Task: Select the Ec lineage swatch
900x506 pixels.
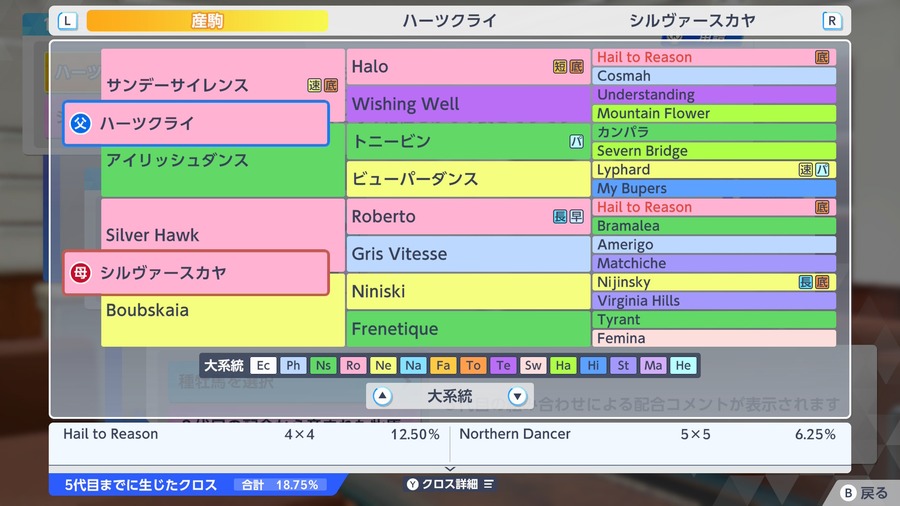Action: [263, 365]
